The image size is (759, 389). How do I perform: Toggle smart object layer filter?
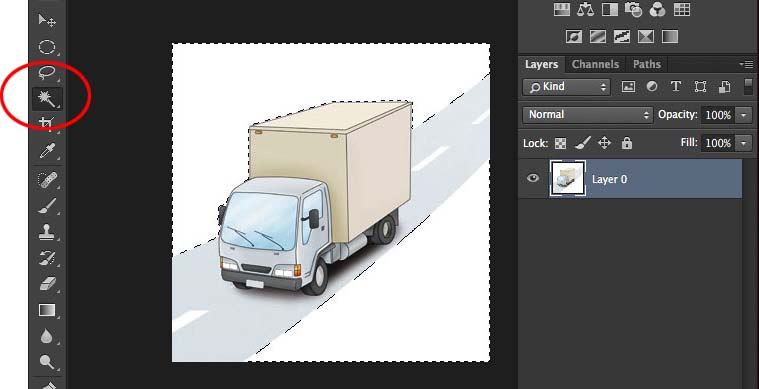[x=724, y=87]
